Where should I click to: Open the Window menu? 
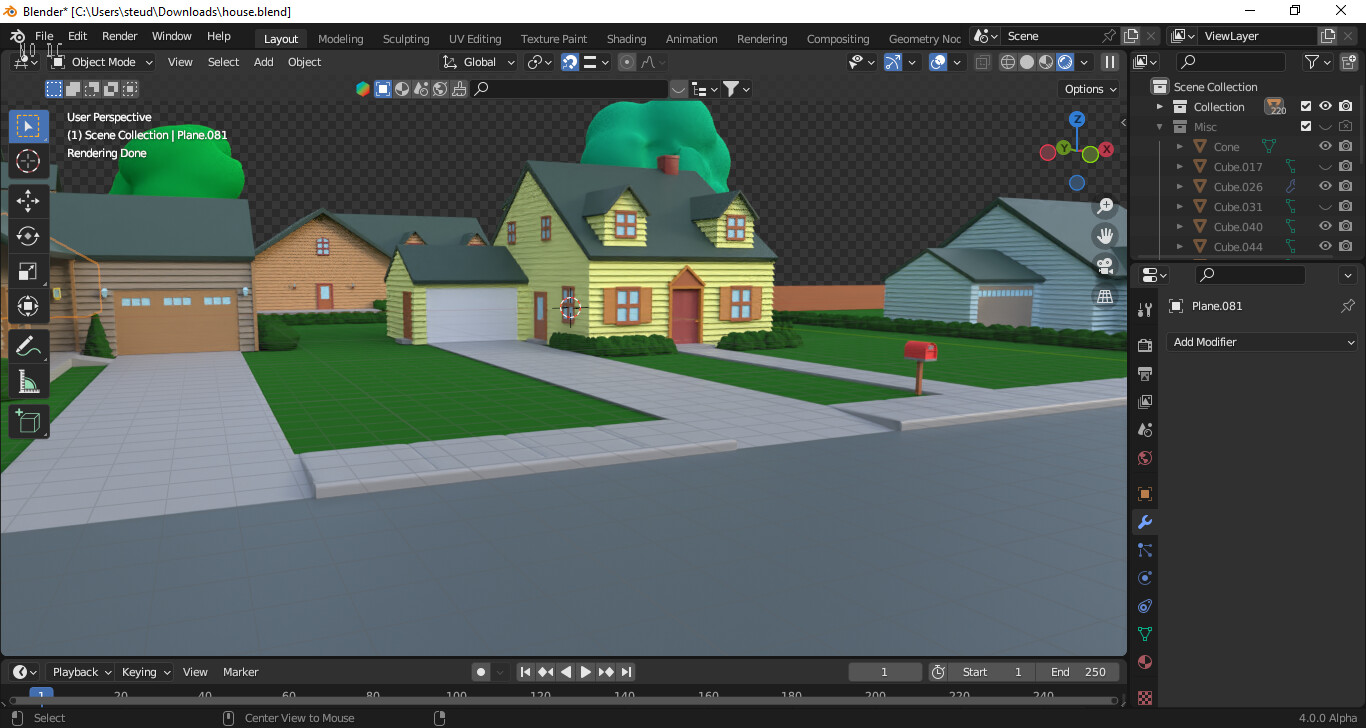172,36
